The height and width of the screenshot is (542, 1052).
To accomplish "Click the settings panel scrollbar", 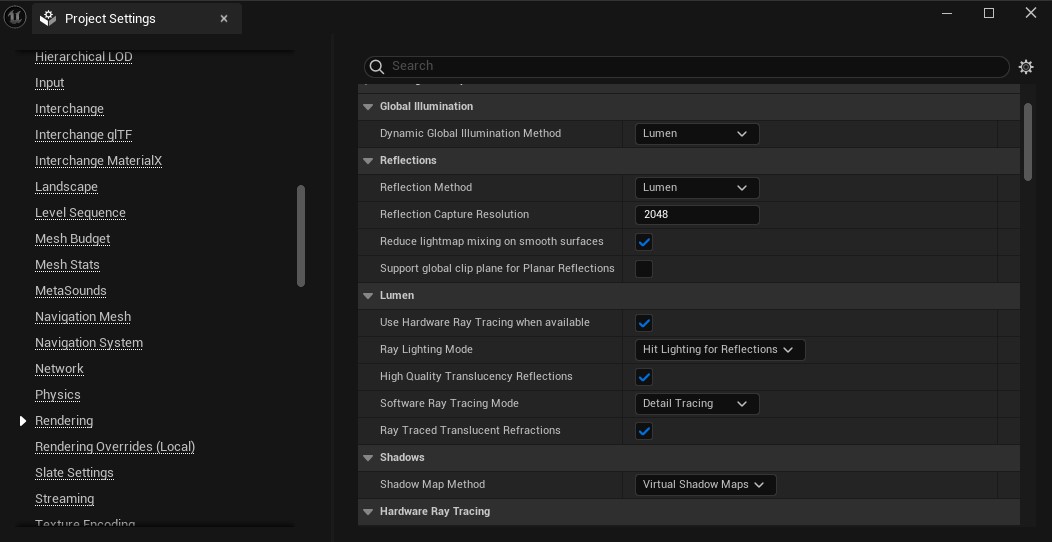I will (1028, 142).
